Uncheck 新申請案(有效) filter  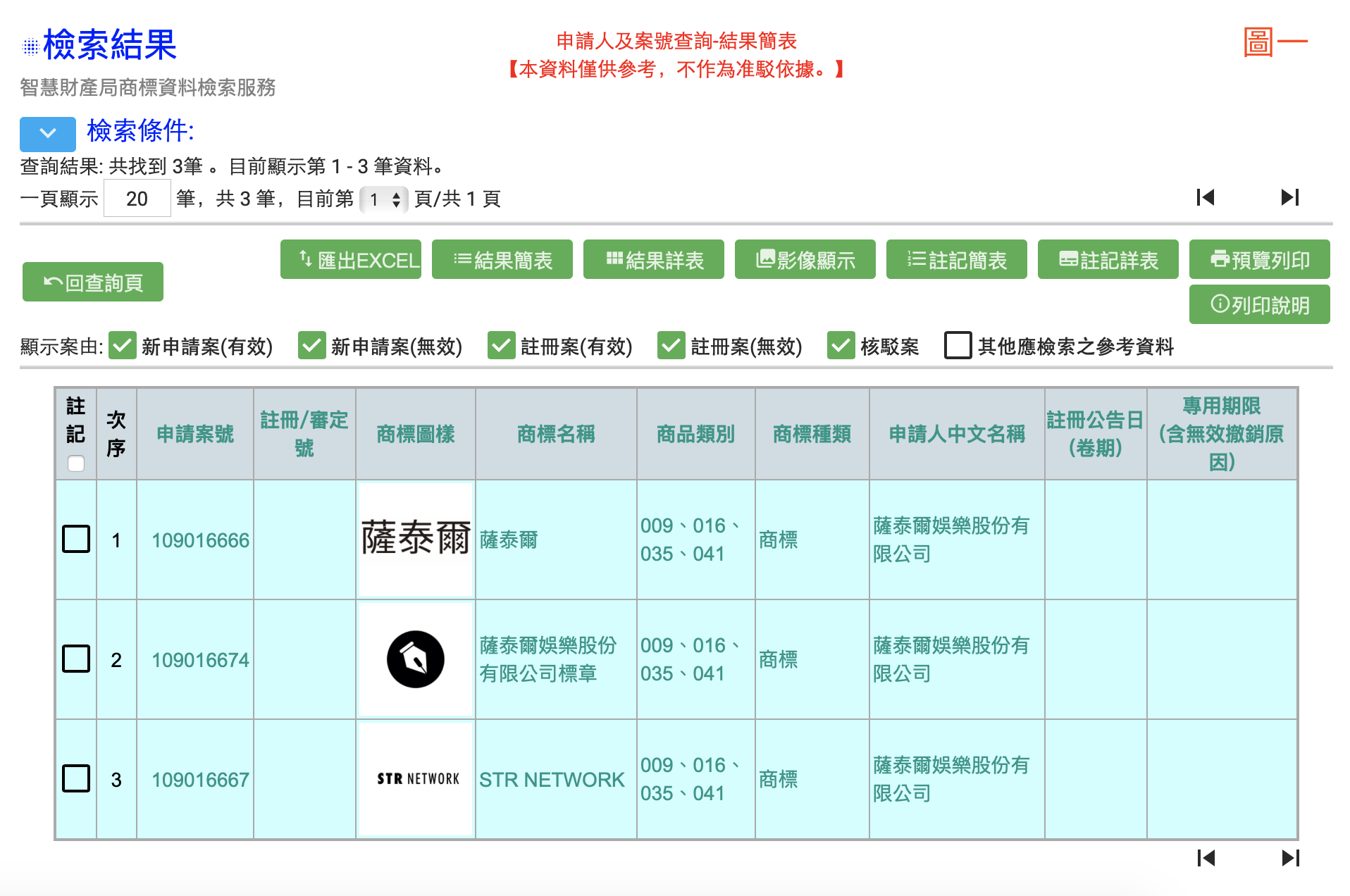(x=123, y=345)
